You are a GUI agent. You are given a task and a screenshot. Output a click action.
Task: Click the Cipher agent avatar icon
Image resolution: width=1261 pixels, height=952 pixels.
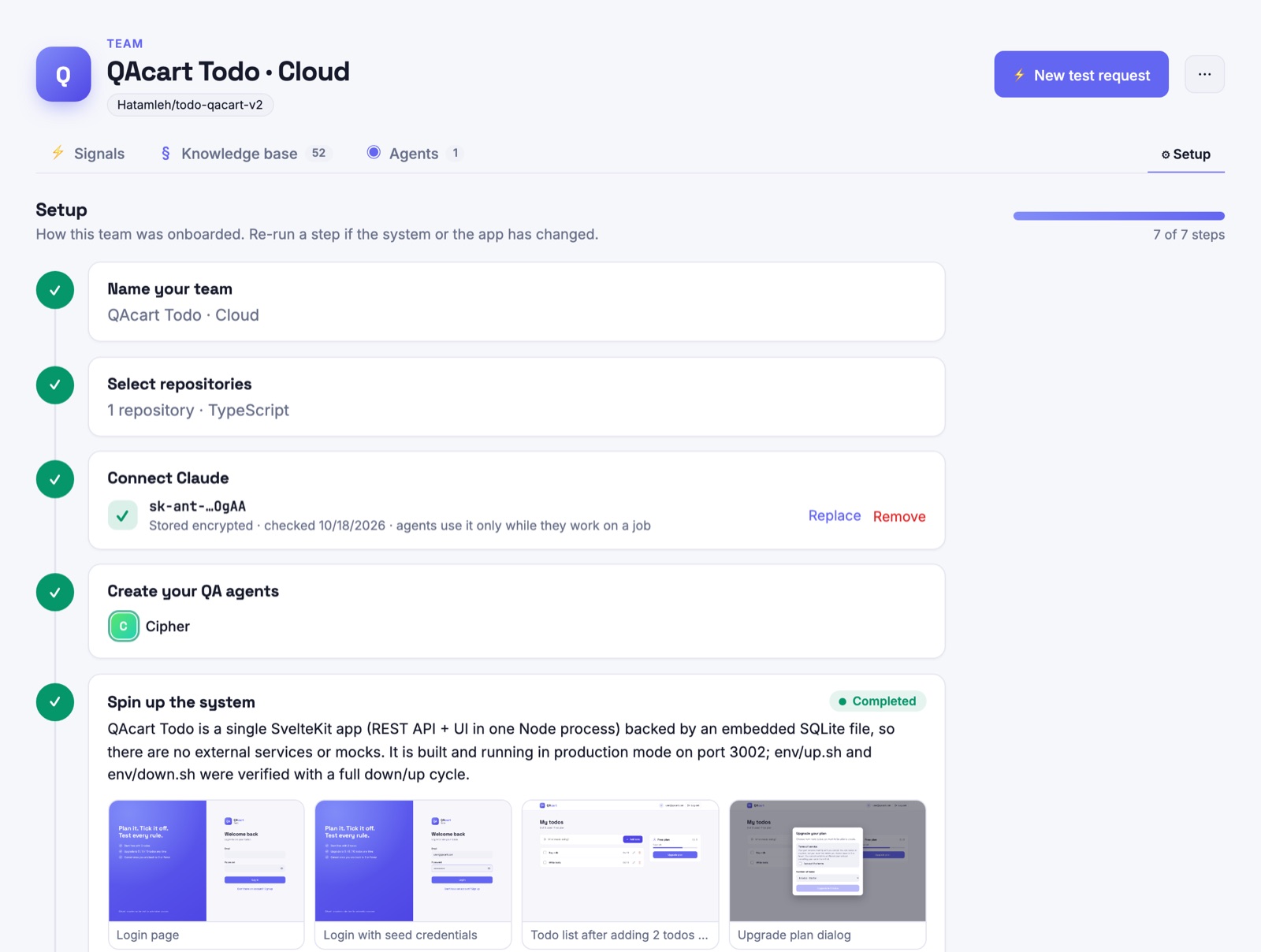click(123, 627)
